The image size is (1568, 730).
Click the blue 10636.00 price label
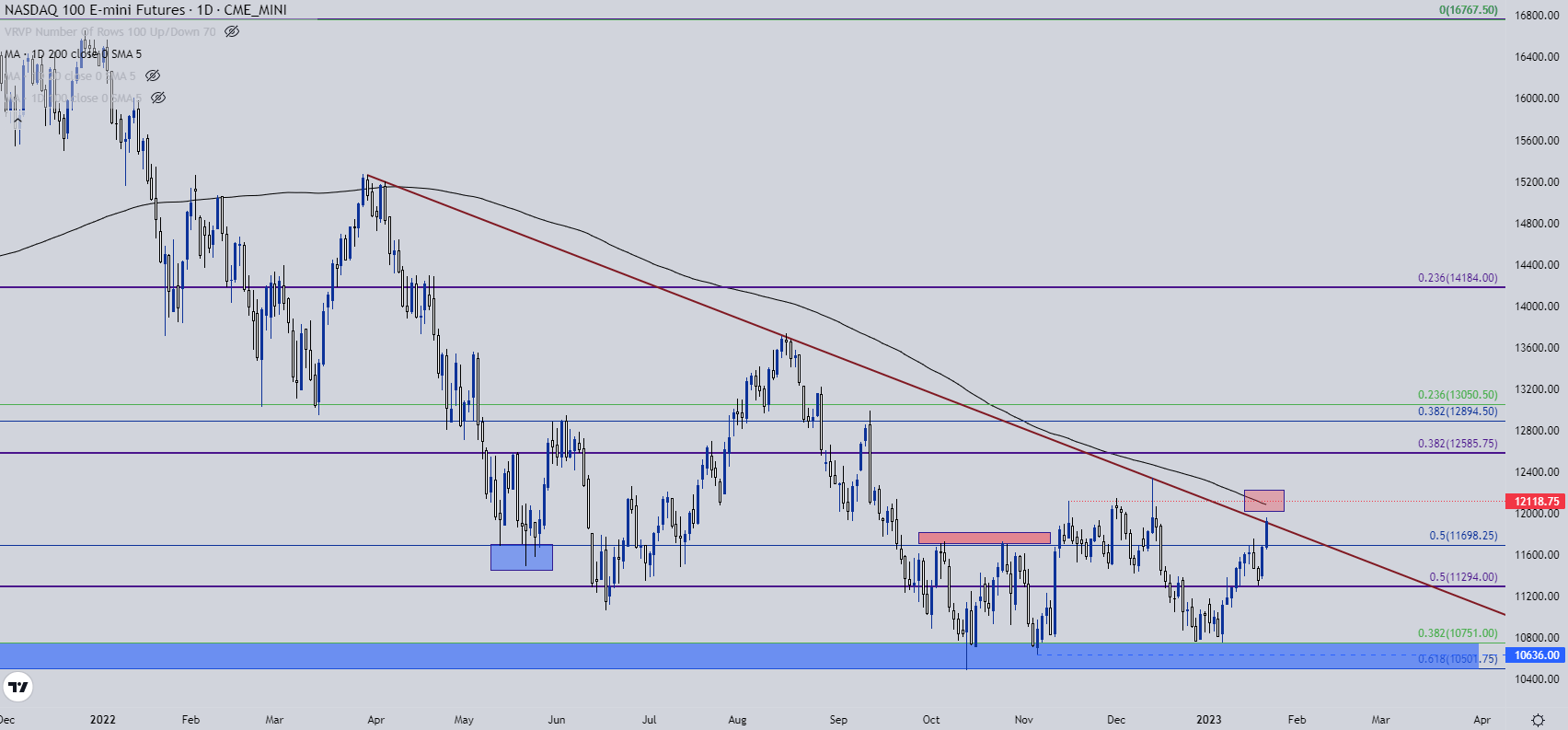(1536, 655)
